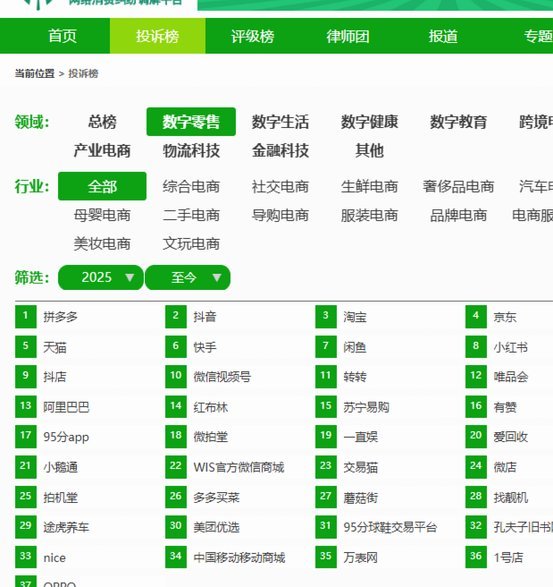553x587 pixels.
Task: Open the 天猫 ranking entry
Action: coord(55,347)
